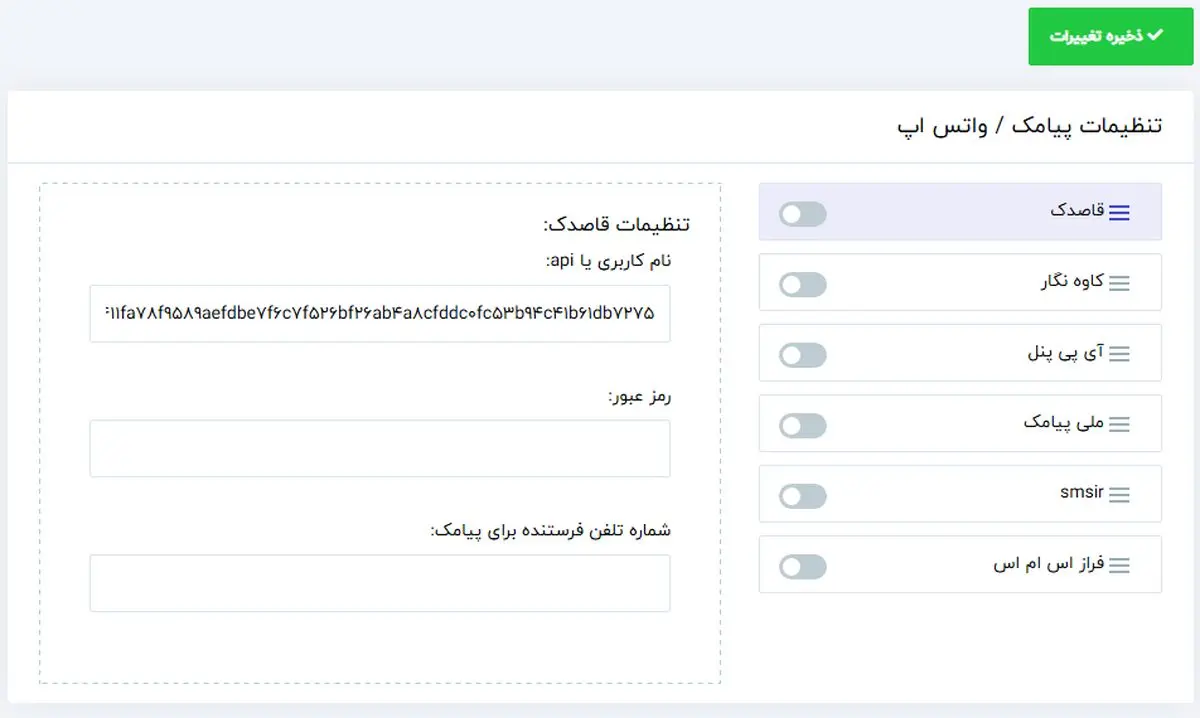Viewport: 1200px width, 718px height.
Task: Click the reorder icon for فراز اس ام اس
Action: (1119, 566)
